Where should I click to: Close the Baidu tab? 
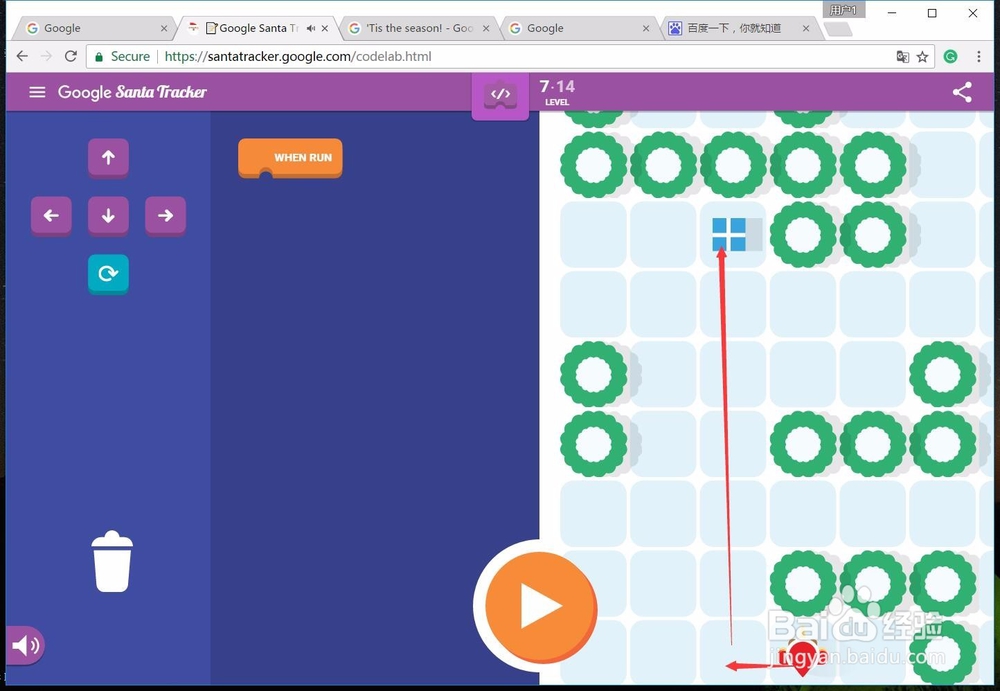[806, 28]
